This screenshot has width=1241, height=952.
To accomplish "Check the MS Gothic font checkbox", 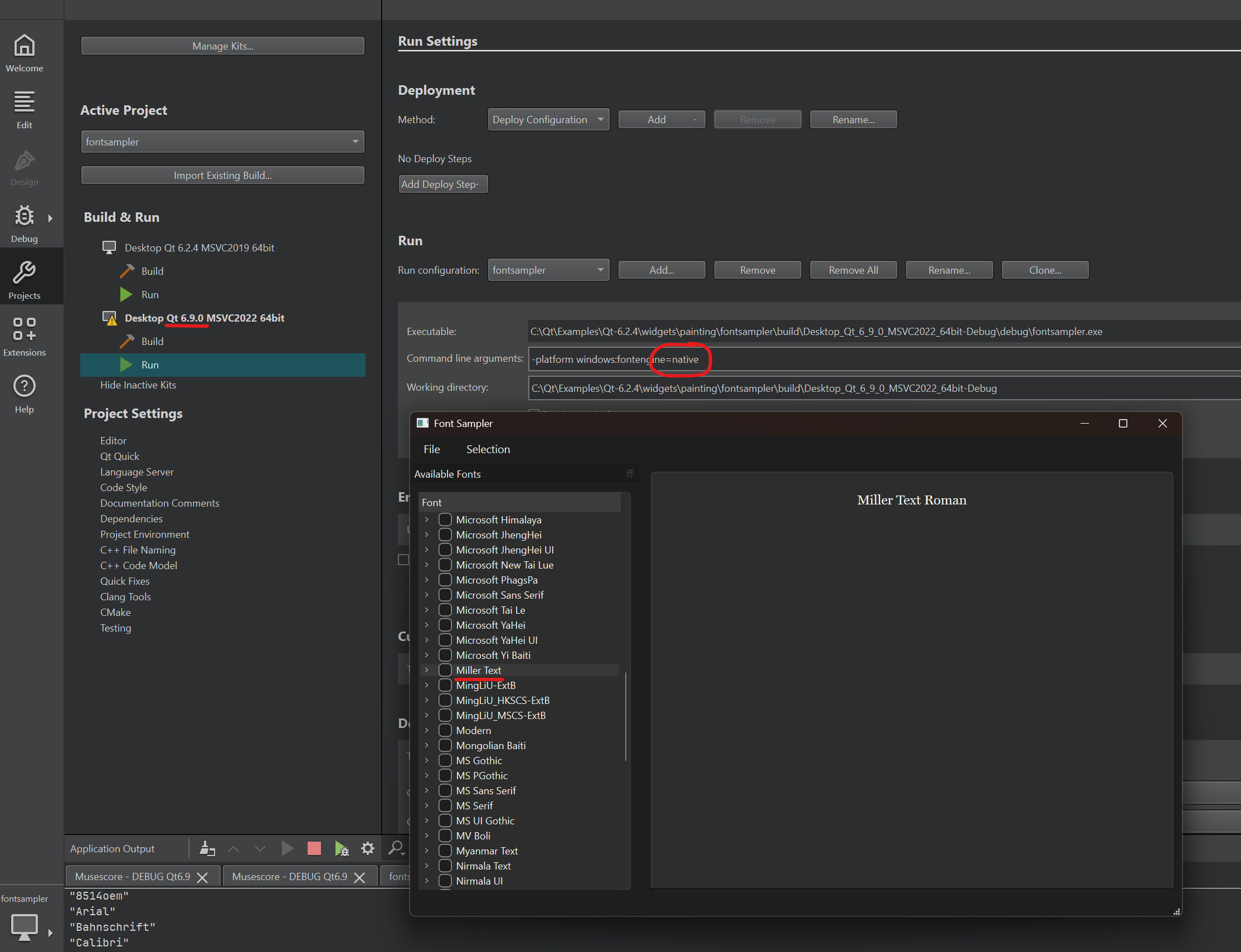I will click(445, 760).
